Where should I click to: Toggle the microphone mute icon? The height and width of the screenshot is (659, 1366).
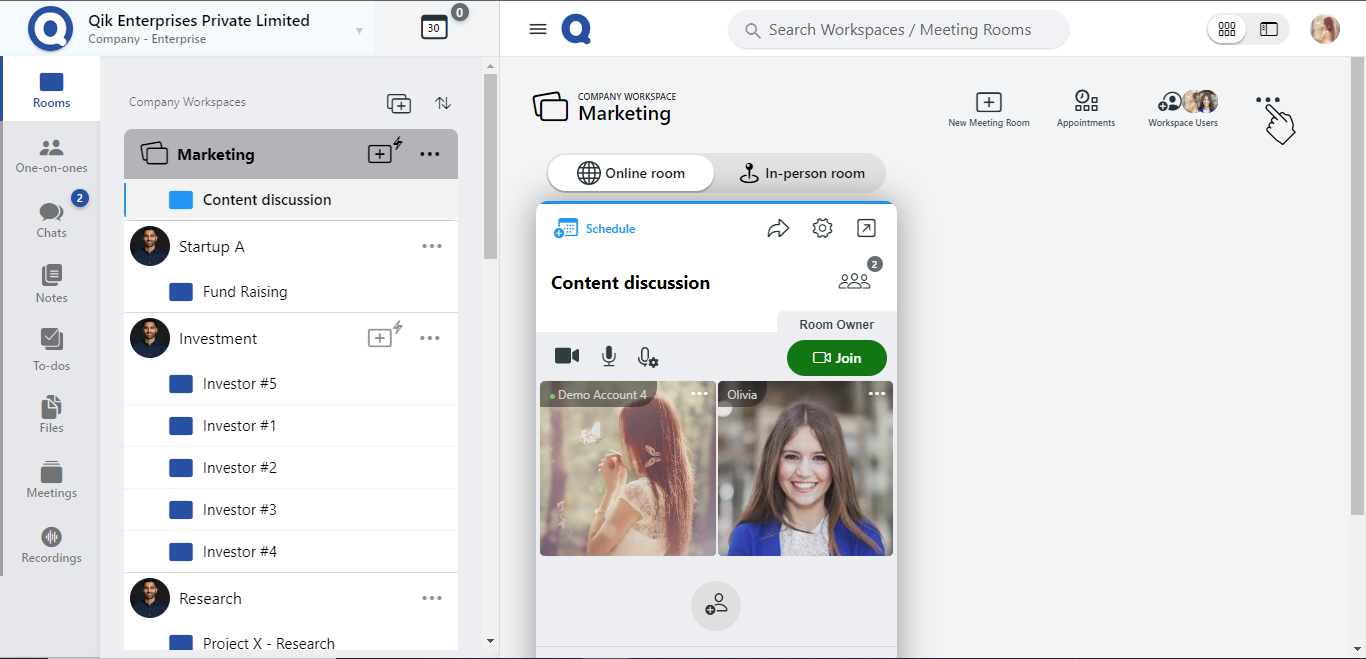608,356
